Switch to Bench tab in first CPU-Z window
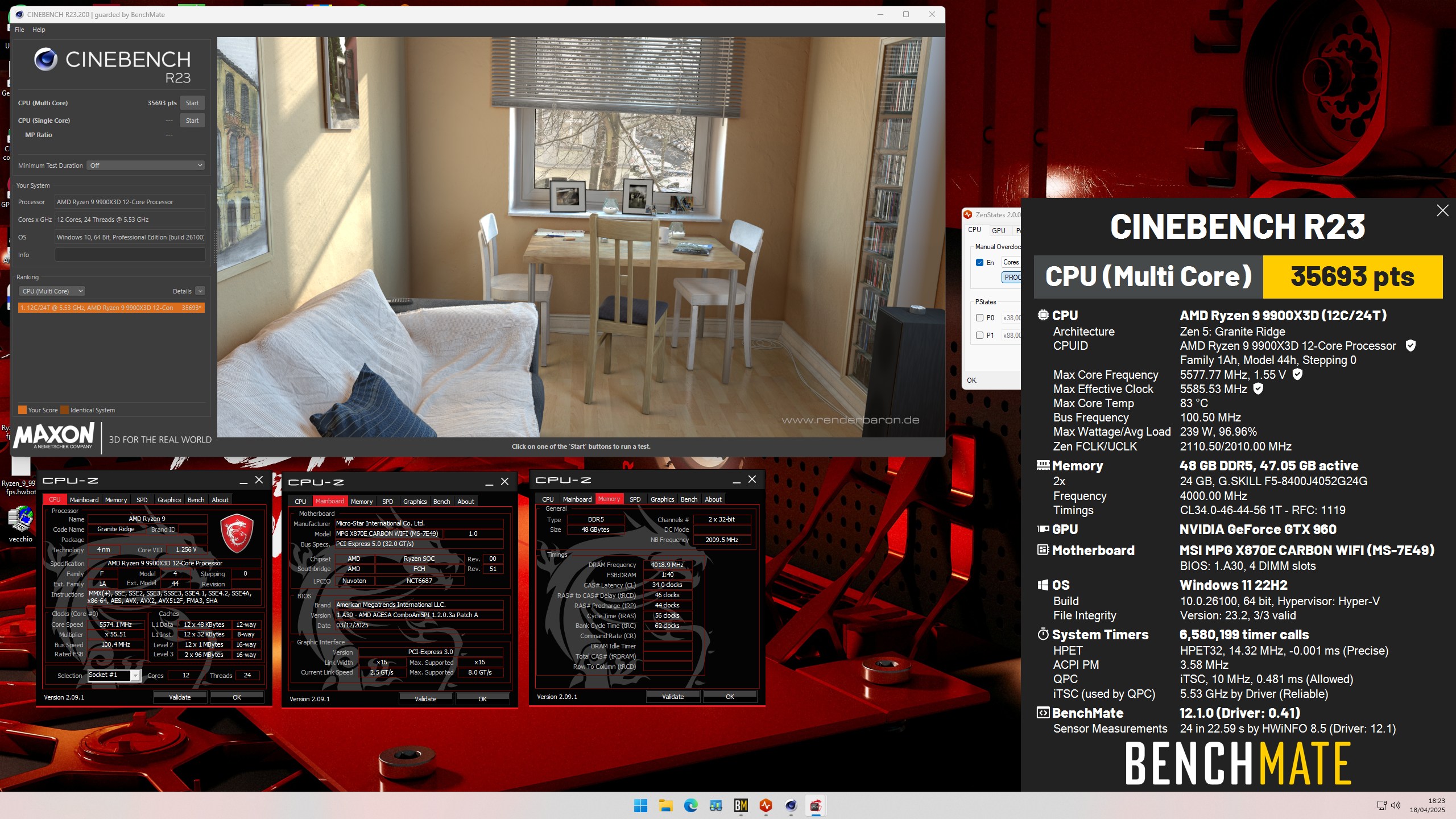The width and height of the screenshot is (1456, 819). tap(196, 500)
